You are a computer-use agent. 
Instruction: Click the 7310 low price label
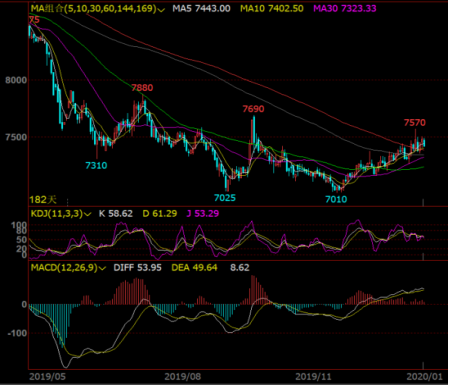[x=96, y=165]
